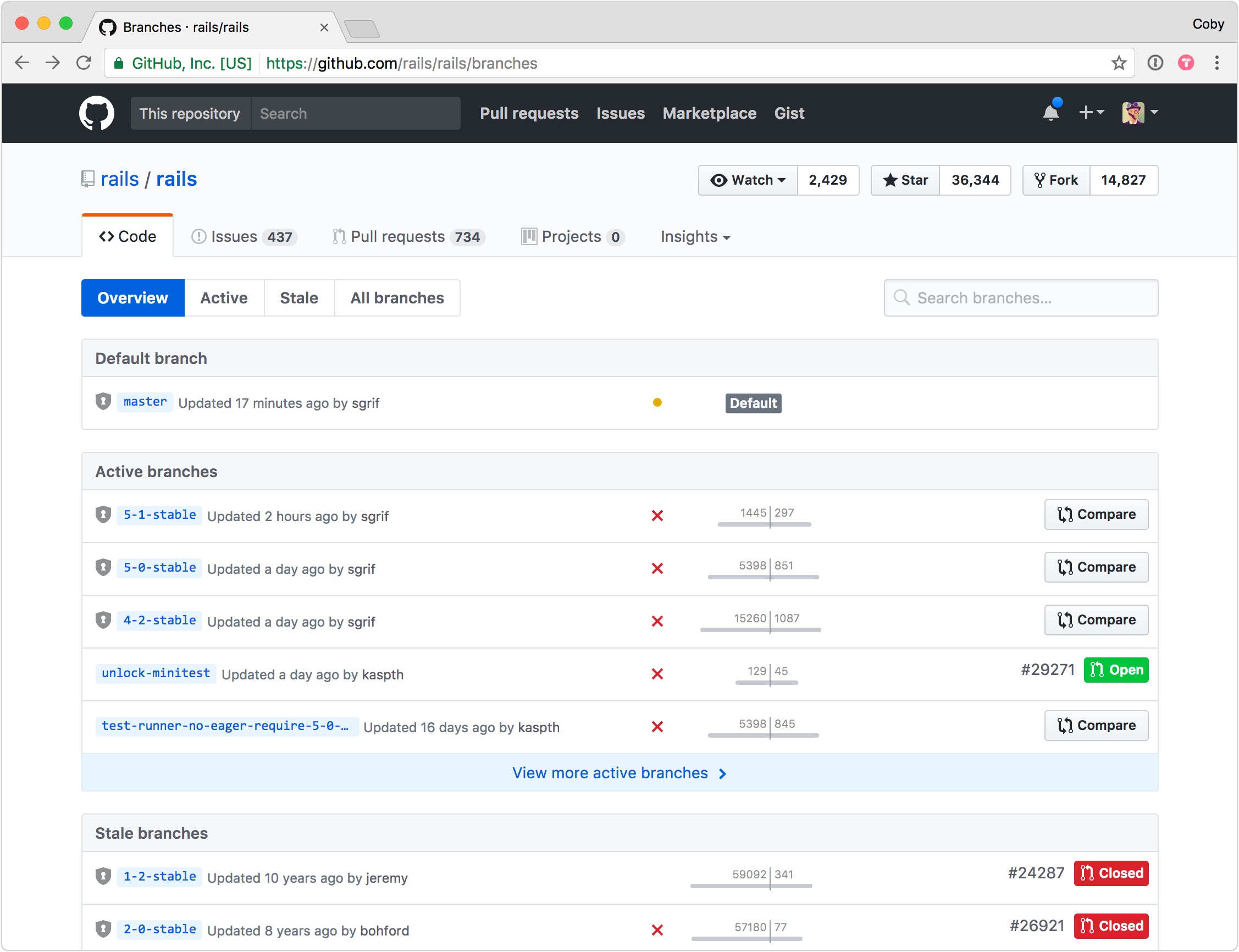Viewport: 1239px width, 952px height.
Task: Select the Active branches filter
Action: [x=224, y=298]
